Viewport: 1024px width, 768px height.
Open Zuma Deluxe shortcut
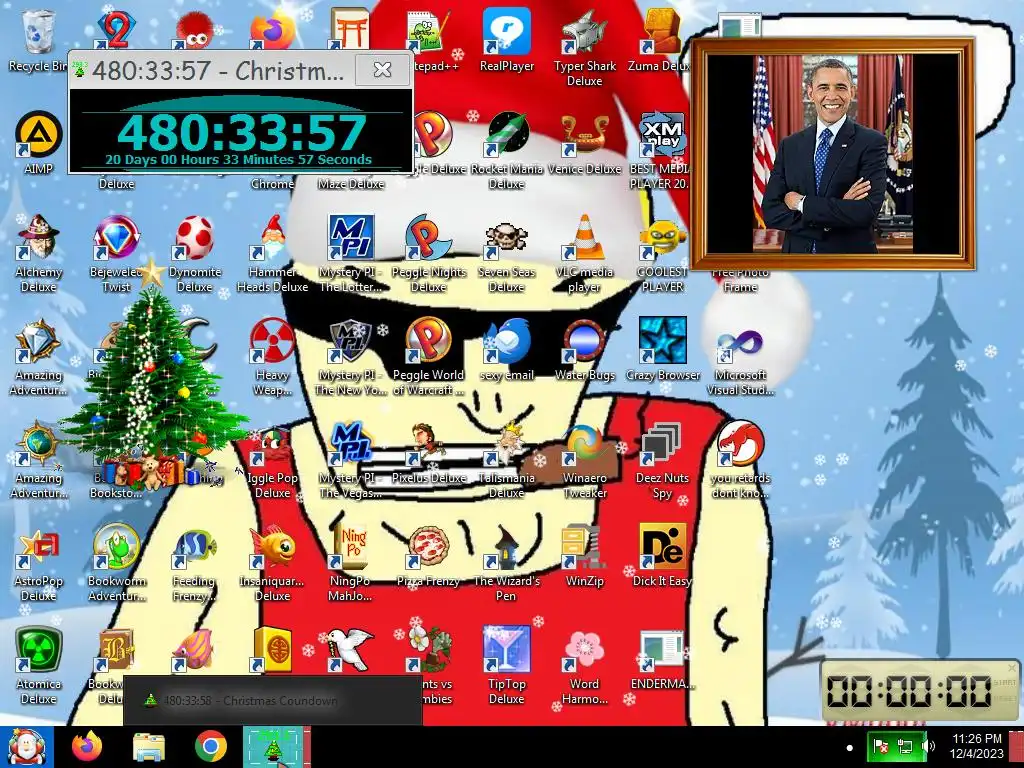tap(661, 41)
